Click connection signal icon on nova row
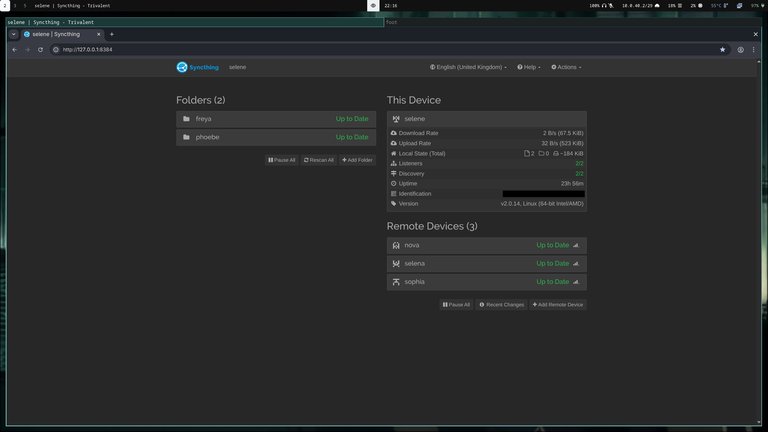 click(x=576, y=245)
